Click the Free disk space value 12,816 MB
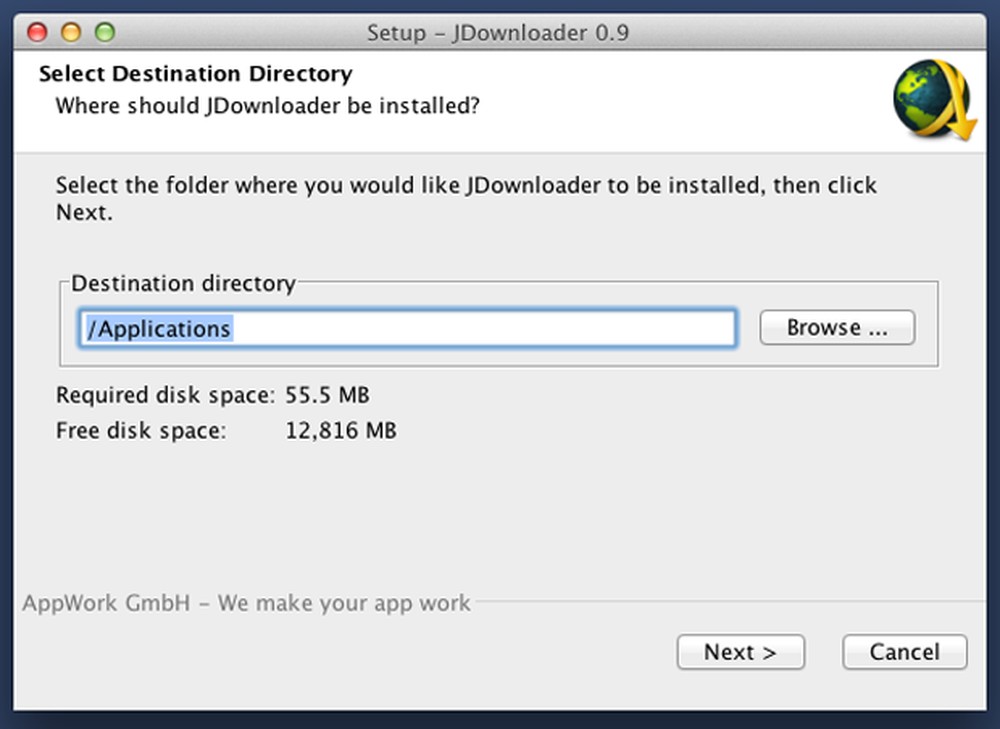 (343, 430)
